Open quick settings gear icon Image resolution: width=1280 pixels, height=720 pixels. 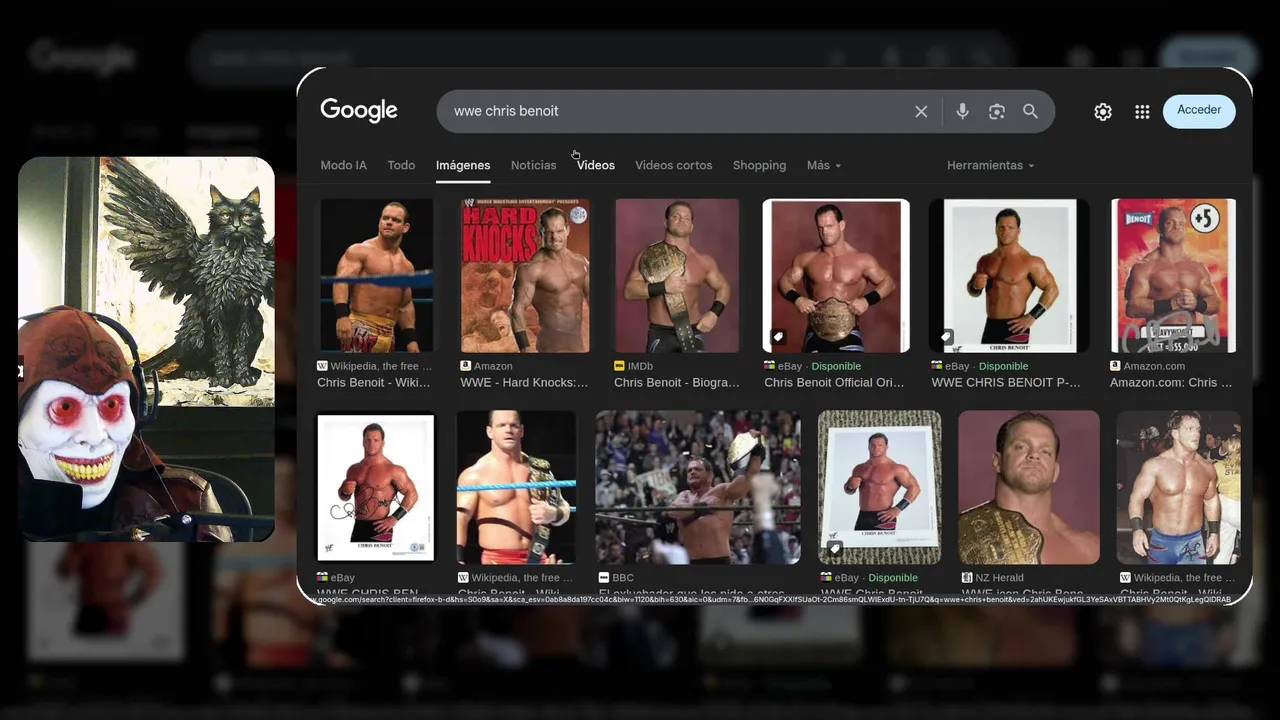coord(1102,112)
